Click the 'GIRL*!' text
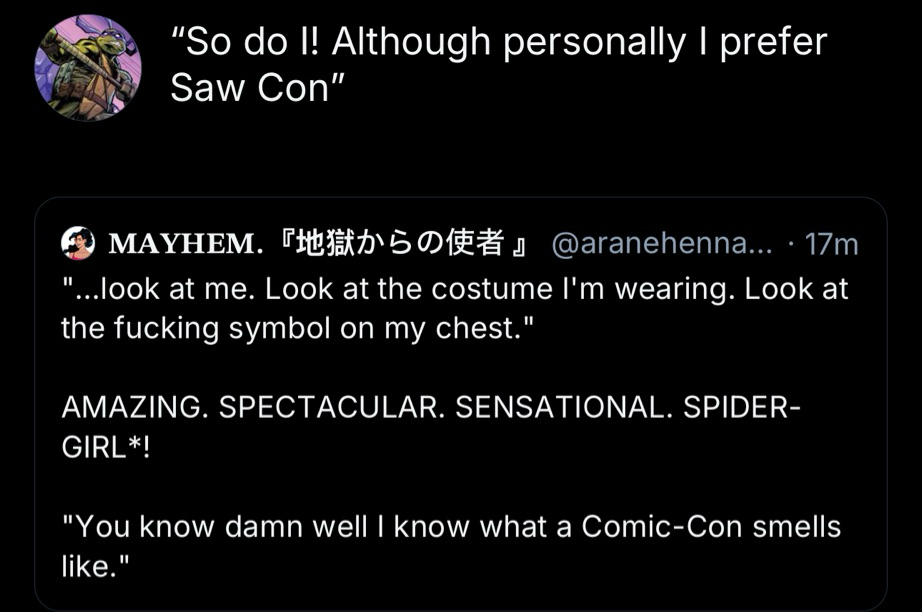Screen dimensions: 922x612 [x=105, y=446]
